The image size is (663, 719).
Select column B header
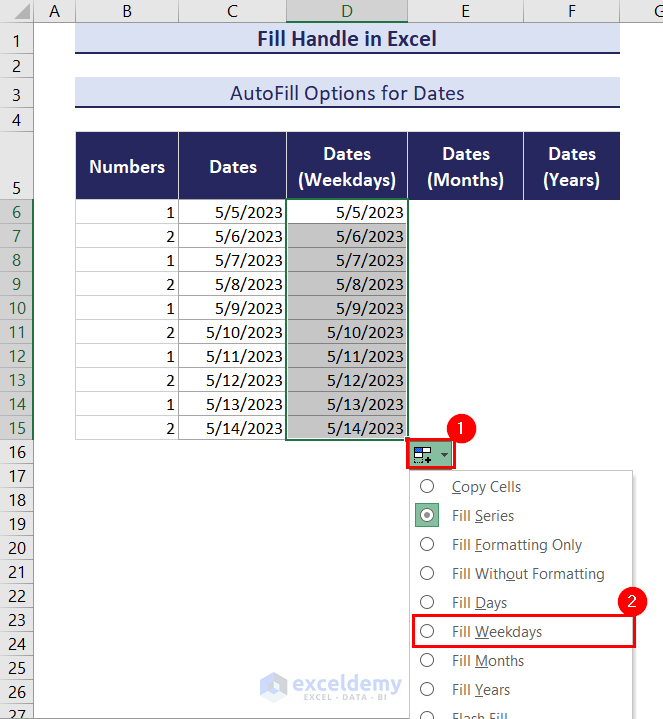click(127, 11)
